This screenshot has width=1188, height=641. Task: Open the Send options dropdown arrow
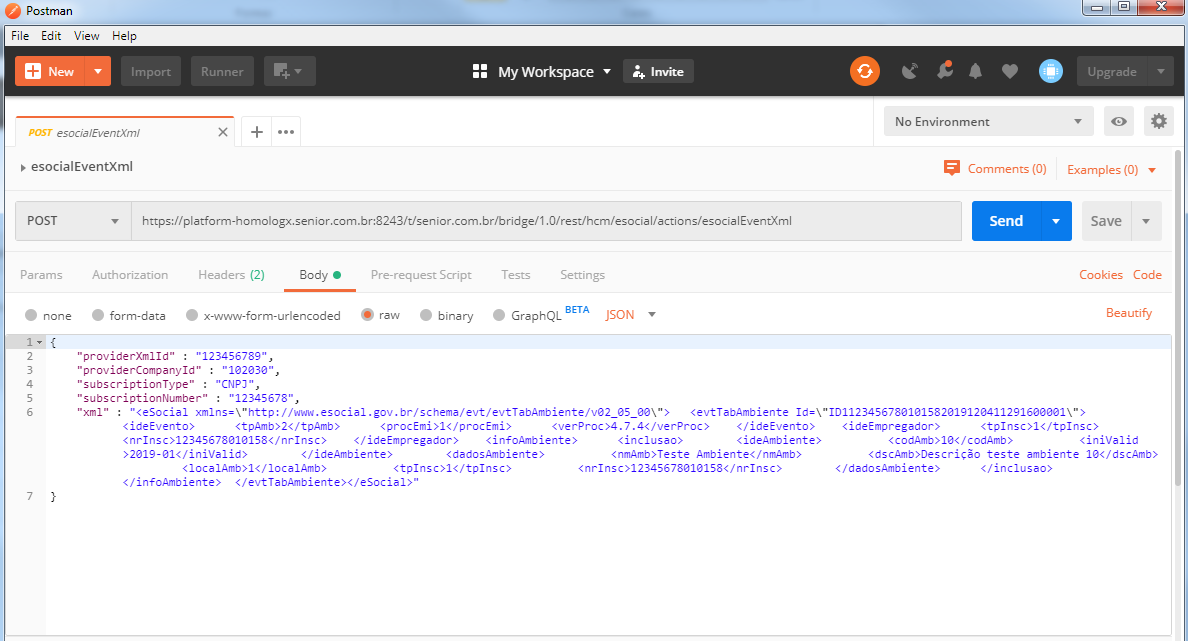click(x=1055, y=220)
